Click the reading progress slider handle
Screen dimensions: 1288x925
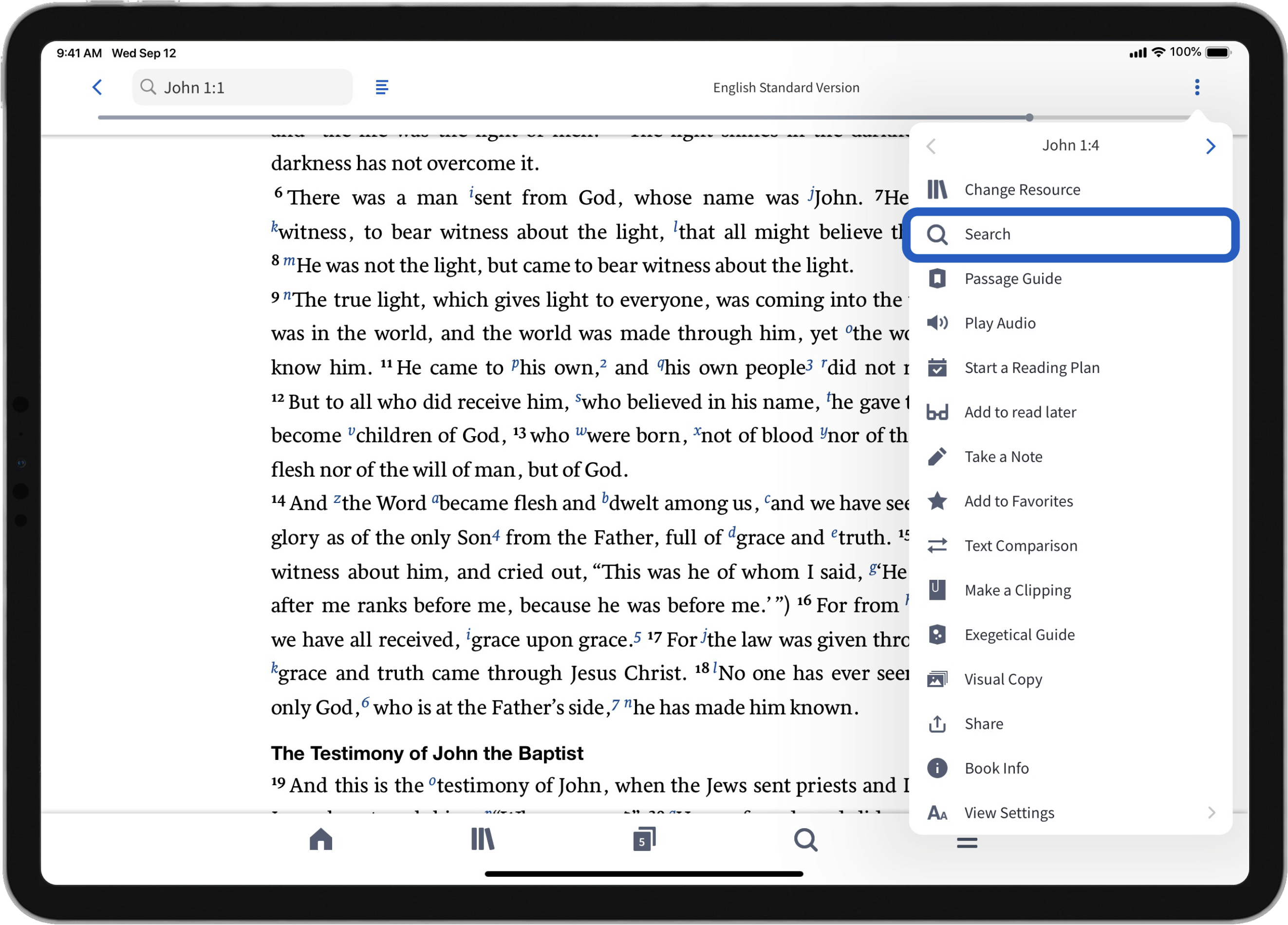[x=1029, y=117]
